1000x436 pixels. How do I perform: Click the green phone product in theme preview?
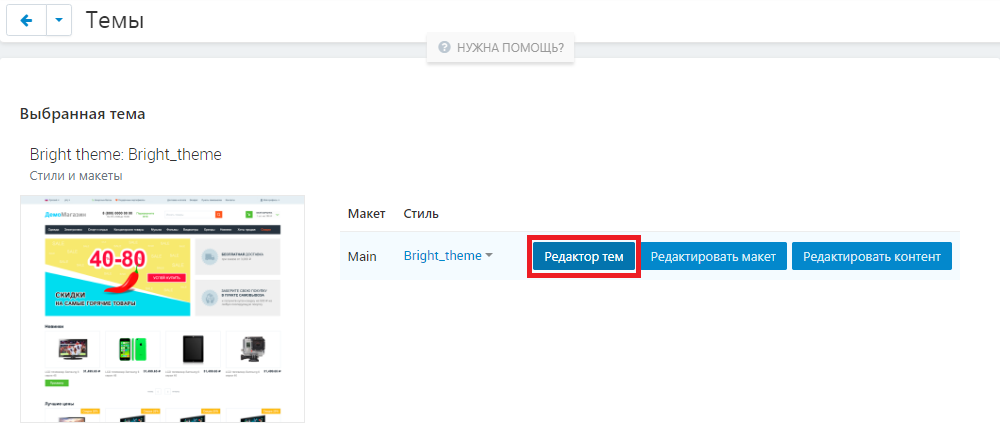(132, 350)
